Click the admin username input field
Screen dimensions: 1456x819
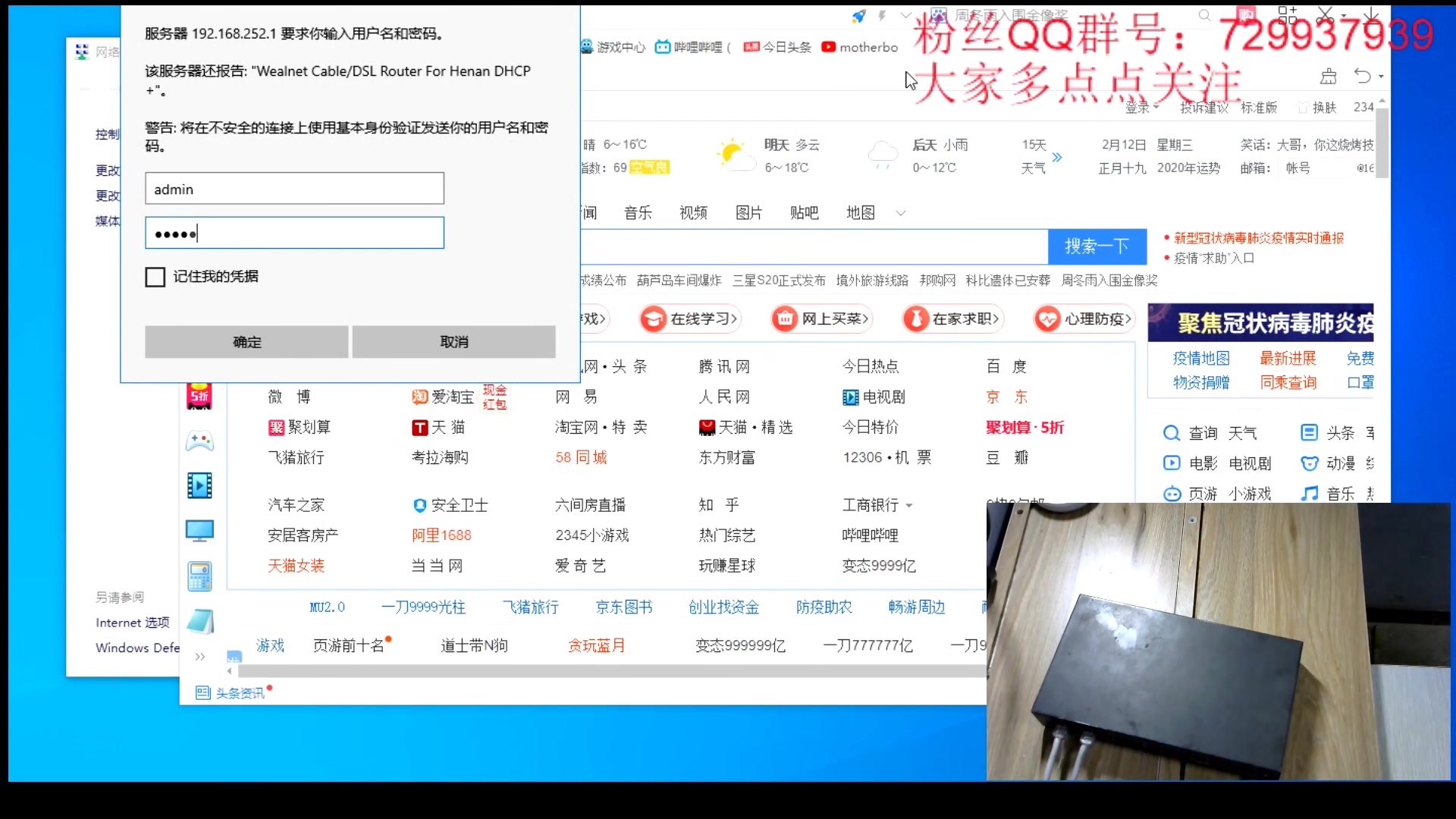(x=294, y=189)
